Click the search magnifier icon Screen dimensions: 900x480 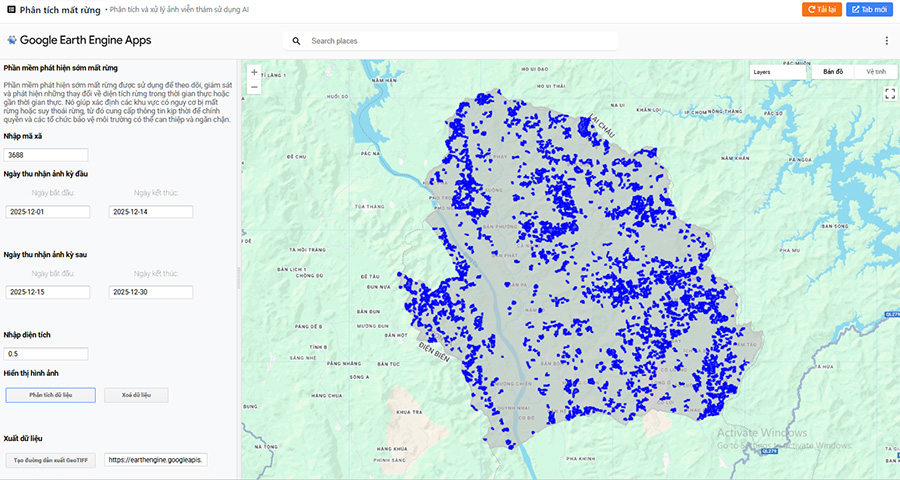pyautogui.click(x=296, y=41)
